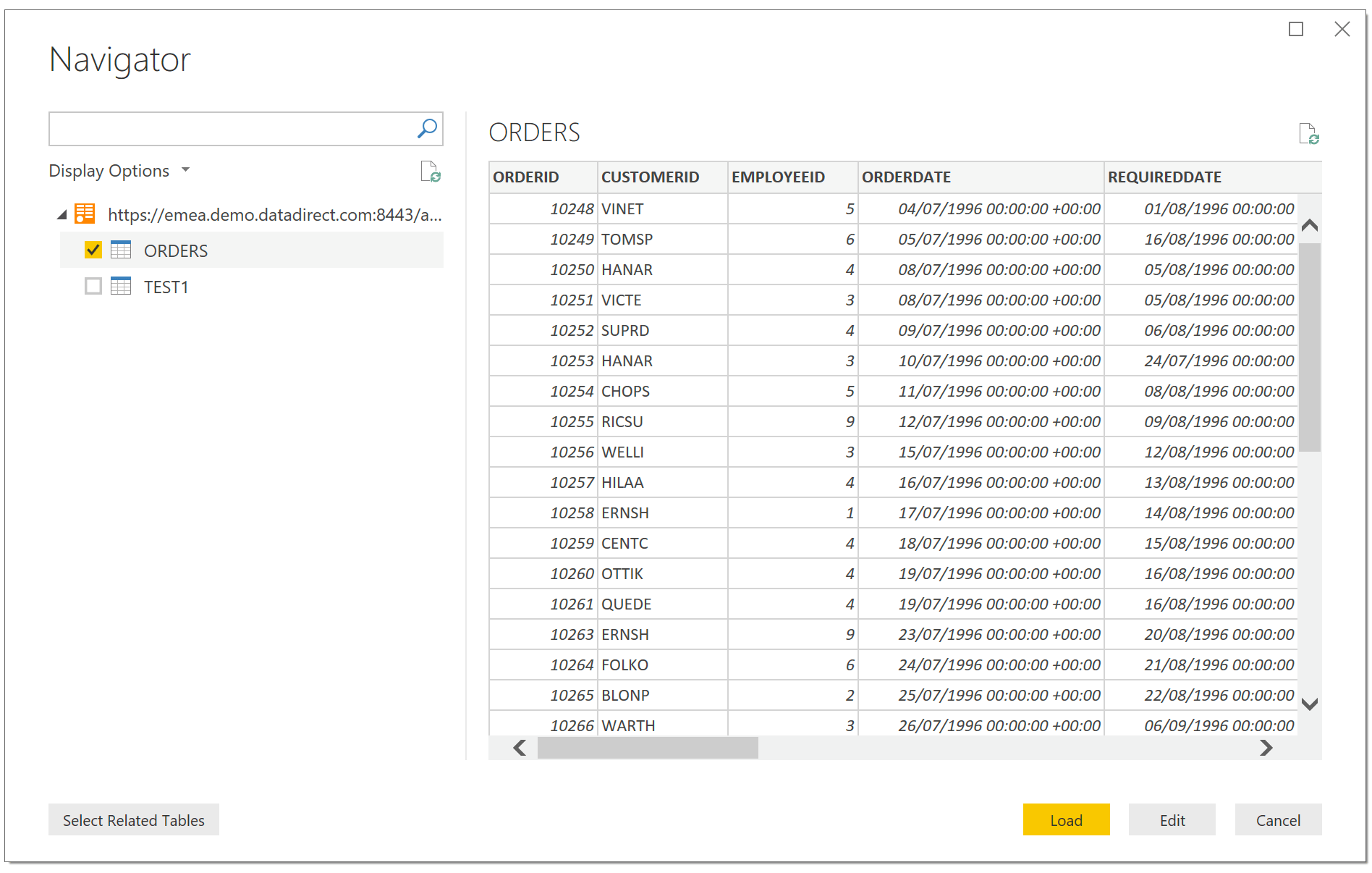Click the orange data source icon
Image resolution: width=1372 pixels, height=873 pixels.
(84, 214)
